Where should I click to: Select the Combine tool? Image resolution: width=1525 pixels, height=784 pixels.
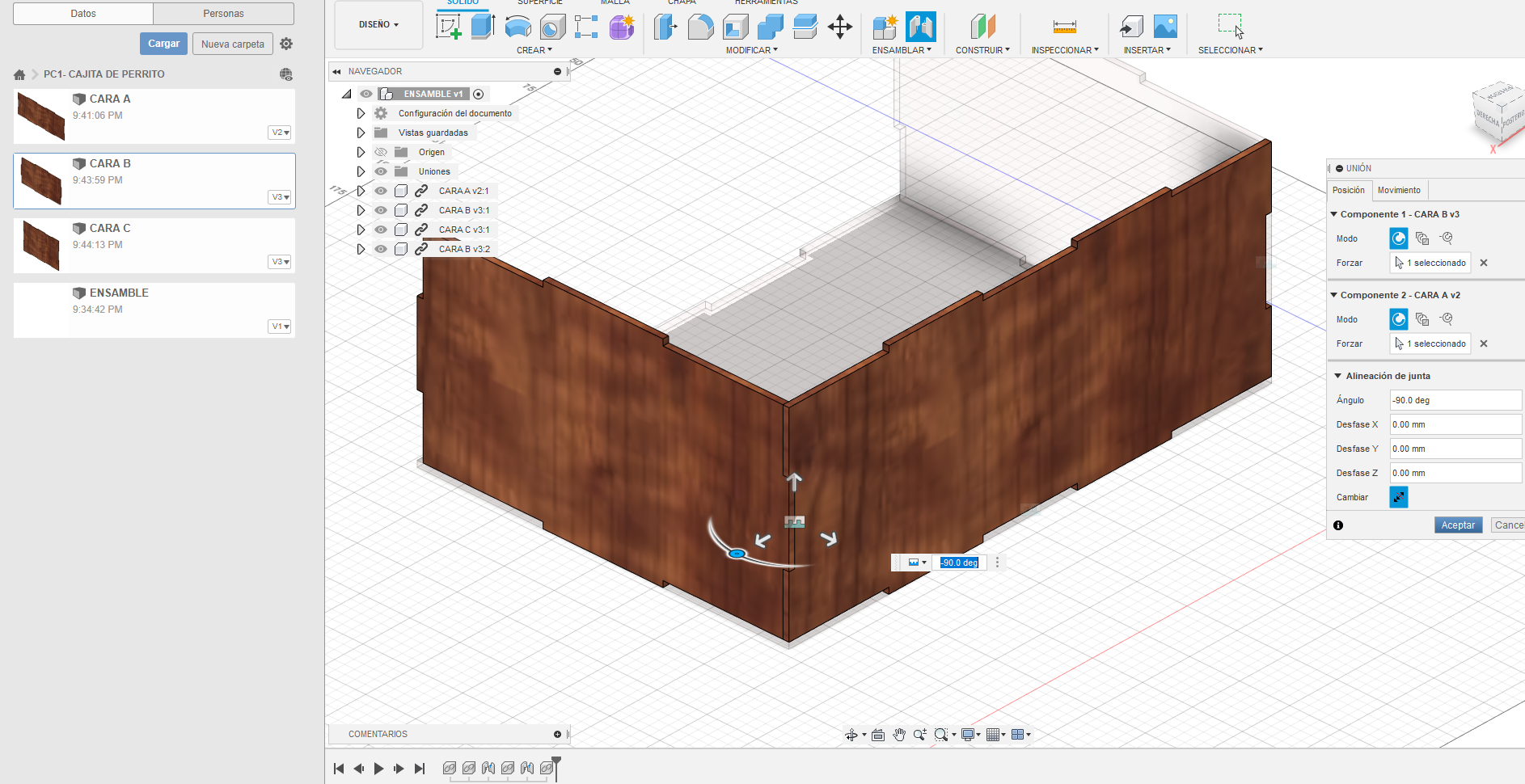(770, 27)
